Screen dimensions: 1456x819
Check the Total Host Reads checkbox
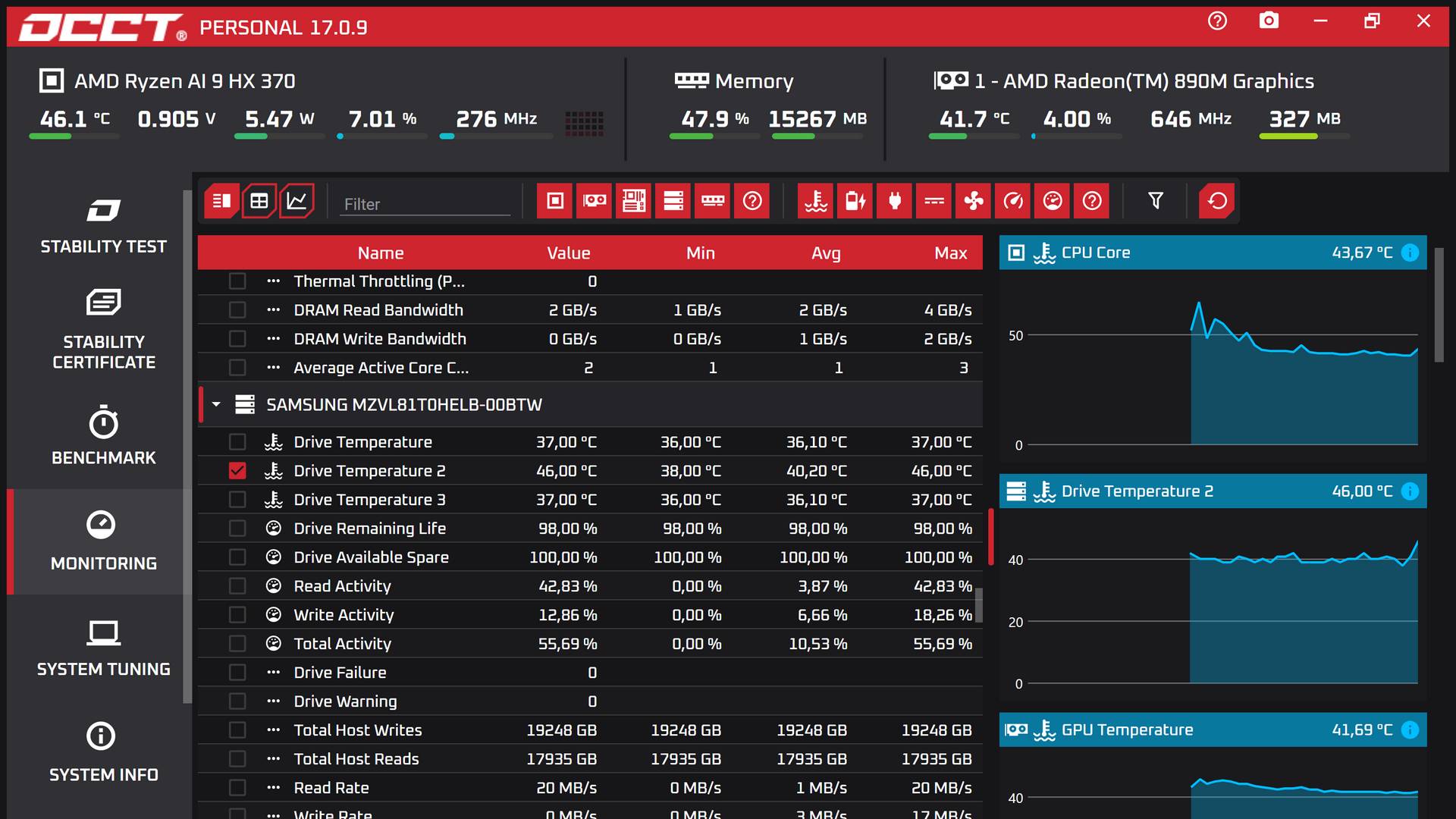tap(237, 759)
